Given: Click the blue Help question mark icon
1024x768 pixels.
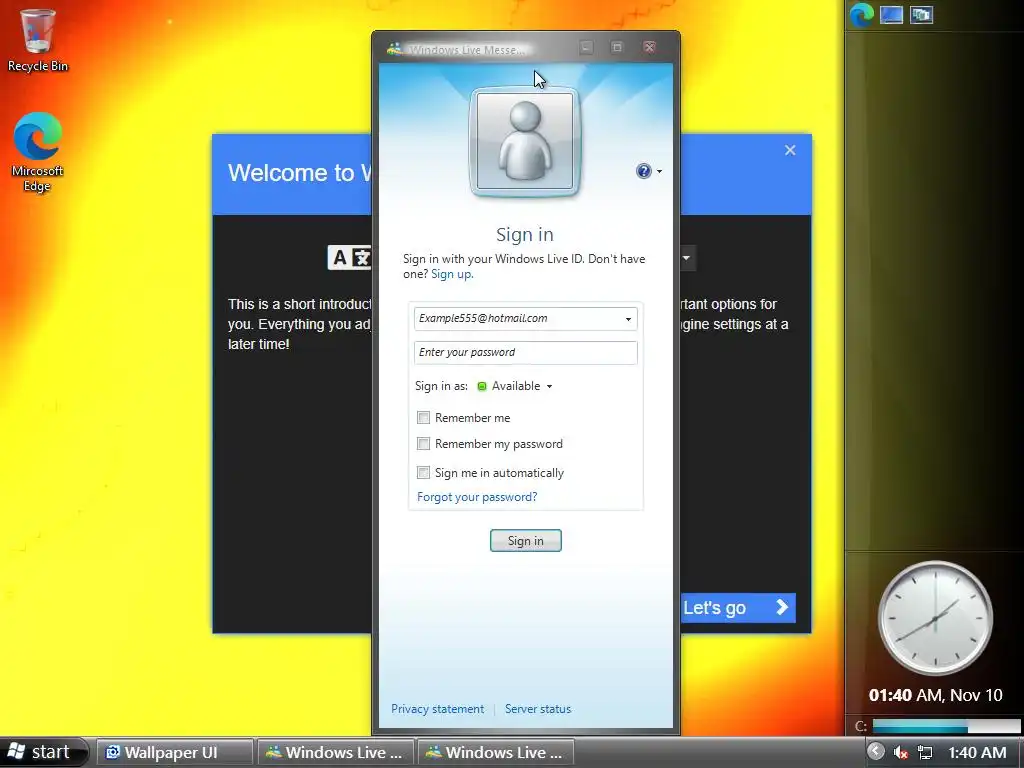Looking at the screenshot, I should pos(643,171).
